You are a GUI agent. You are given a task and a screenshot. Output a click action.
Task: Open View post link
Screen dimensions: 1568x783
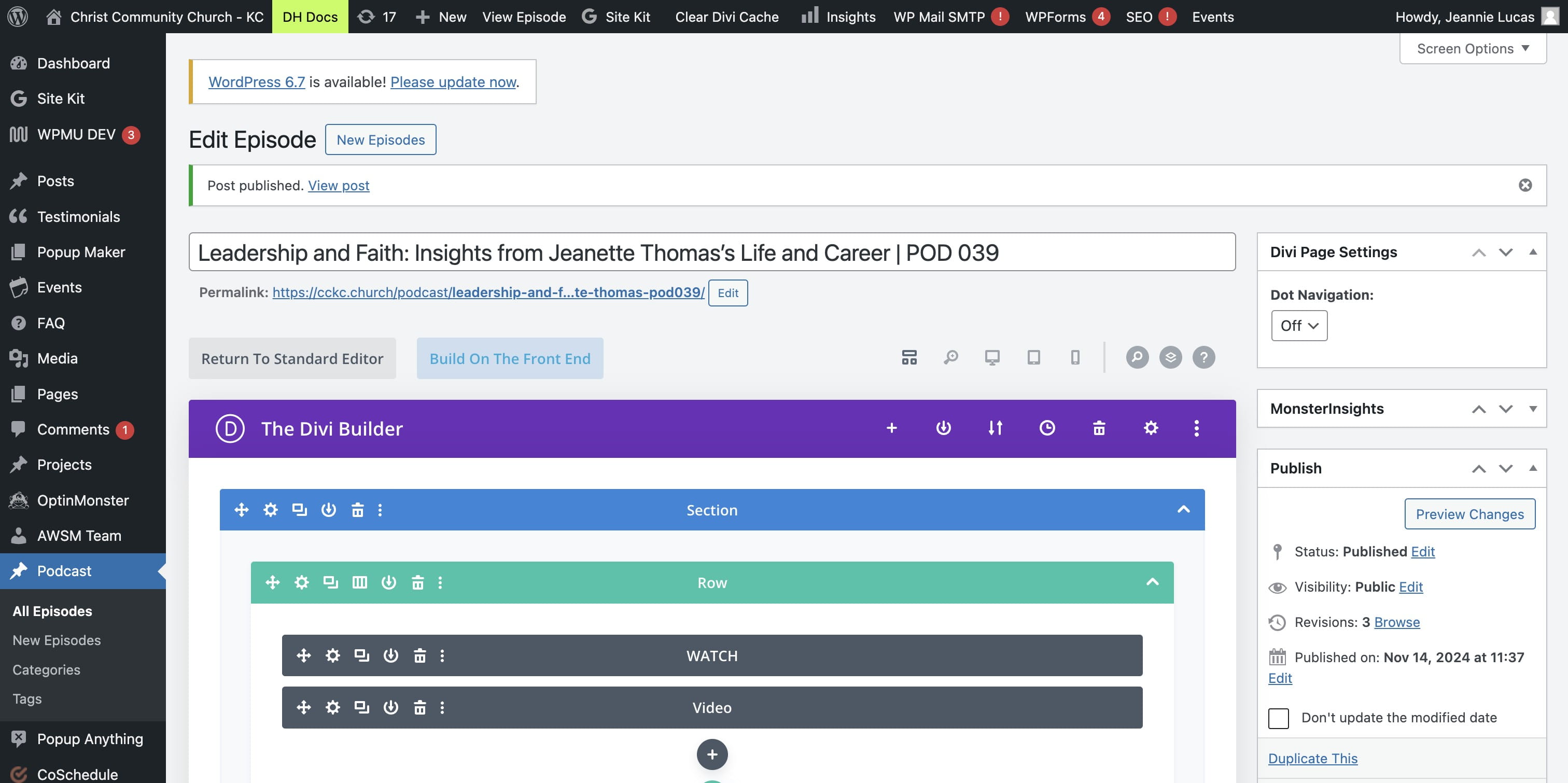click(339, 185)
